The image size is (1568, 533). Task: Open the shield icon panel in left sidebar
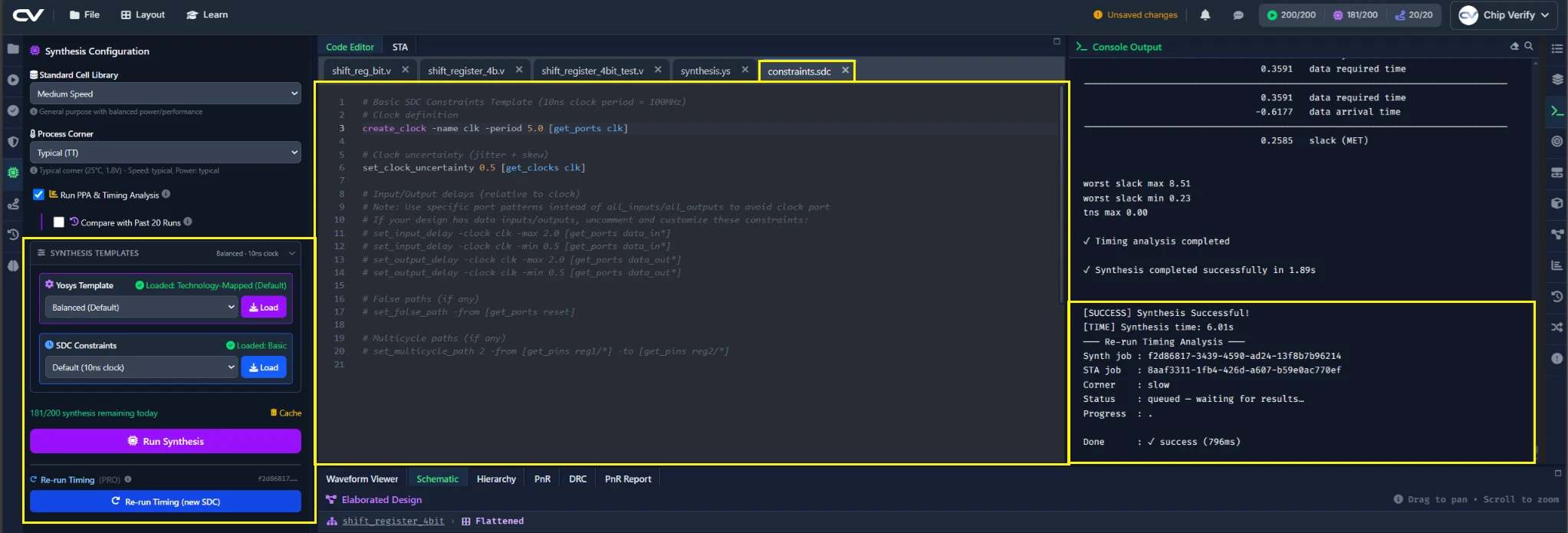point(13,142)
